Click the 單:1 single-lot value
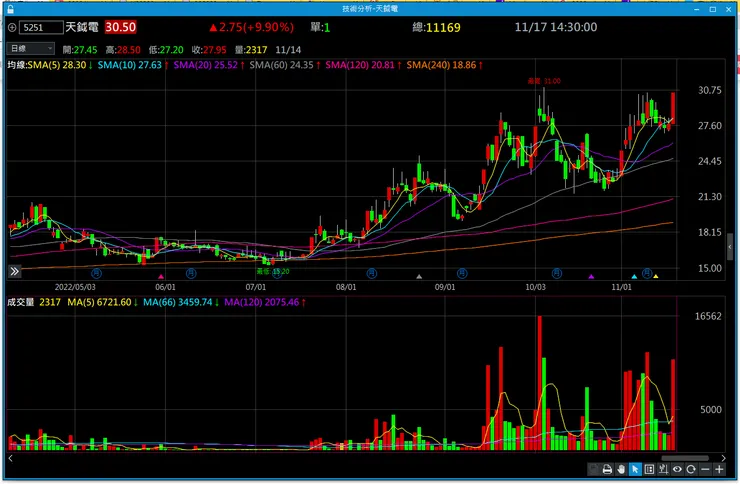Screen dimensions: 740x484 tap(320, 27)
